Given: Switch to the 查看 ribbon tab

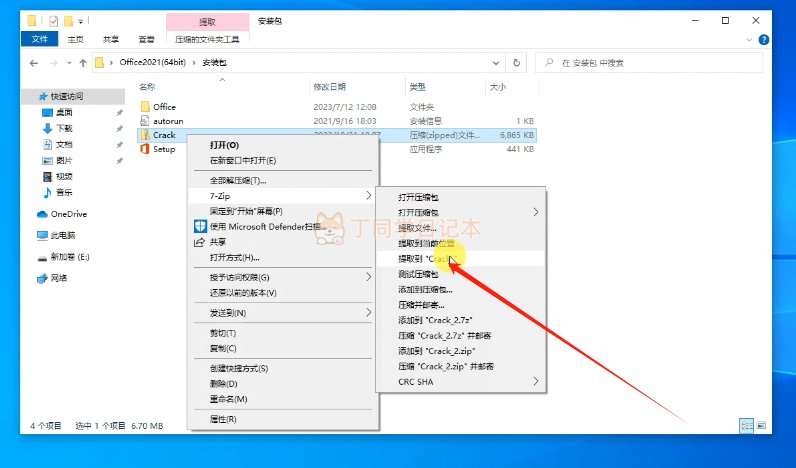Looking at the screenshot, I should coord(146,39).
